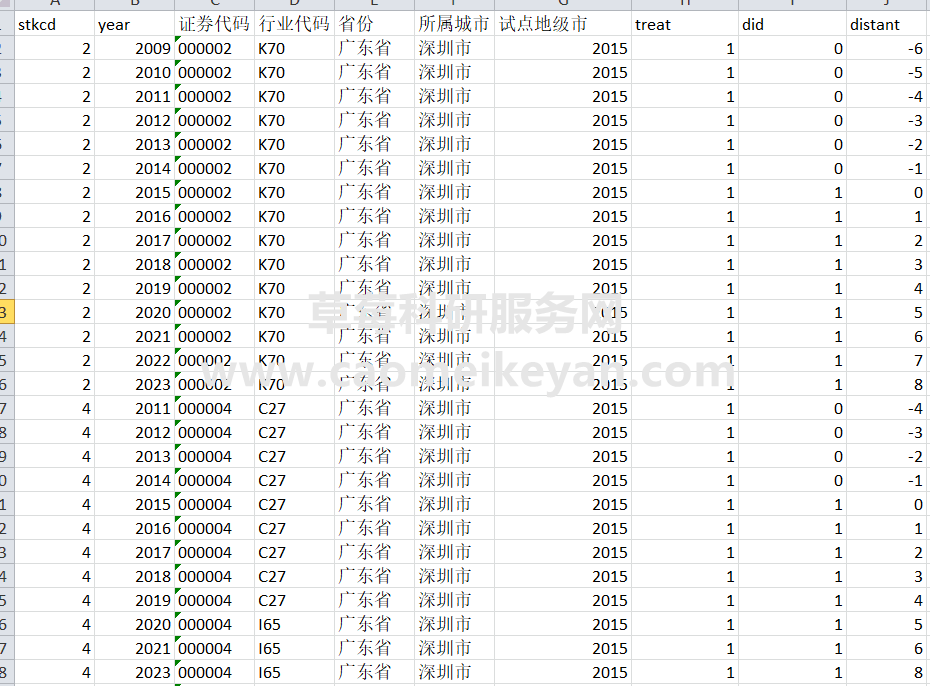The width and height of the screenshot is (930, 686).
Task: Select did value 1 in stkcd 2's 2015 row
Action: 792,193
